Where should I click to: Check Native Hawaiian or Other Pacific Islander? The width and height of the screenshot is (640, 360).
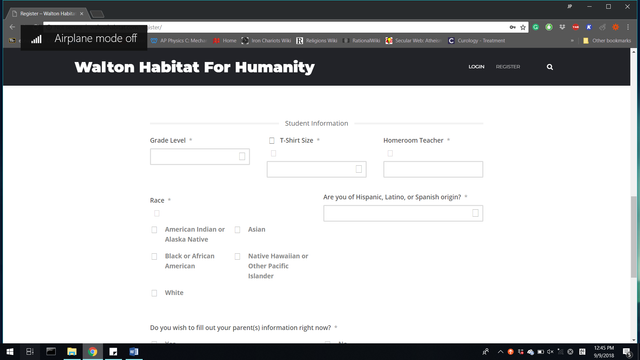coord(237,256)
